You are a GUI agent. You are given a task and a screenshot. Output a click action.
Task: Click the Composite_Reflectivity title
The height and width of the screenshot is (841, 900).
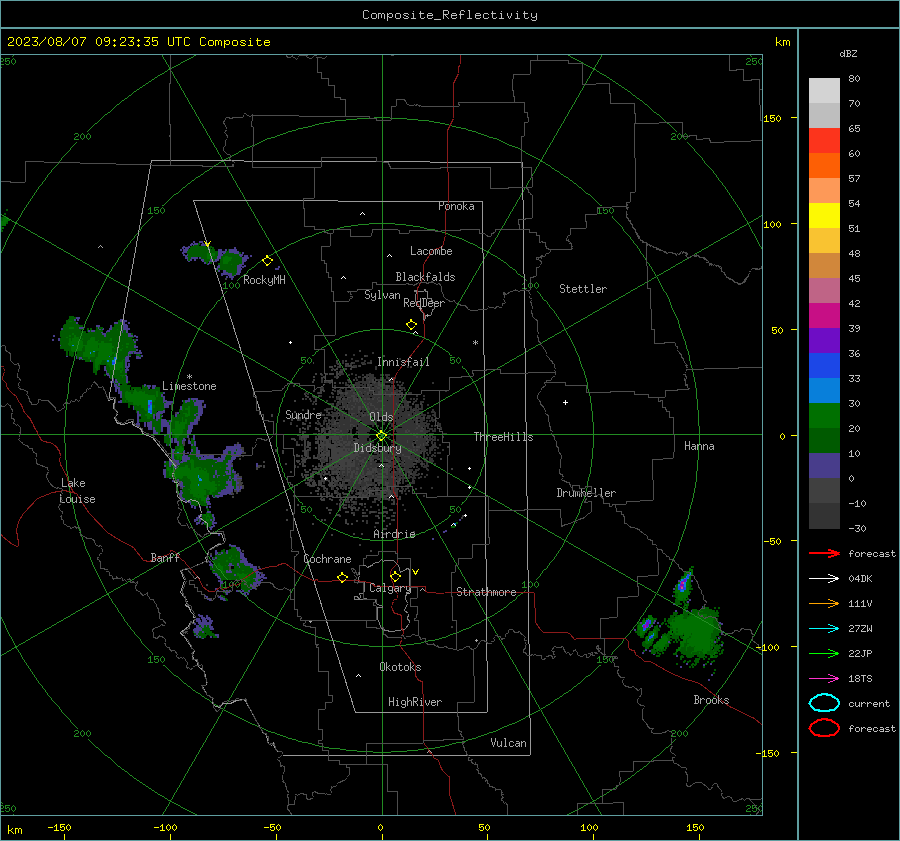coord(450,15)
